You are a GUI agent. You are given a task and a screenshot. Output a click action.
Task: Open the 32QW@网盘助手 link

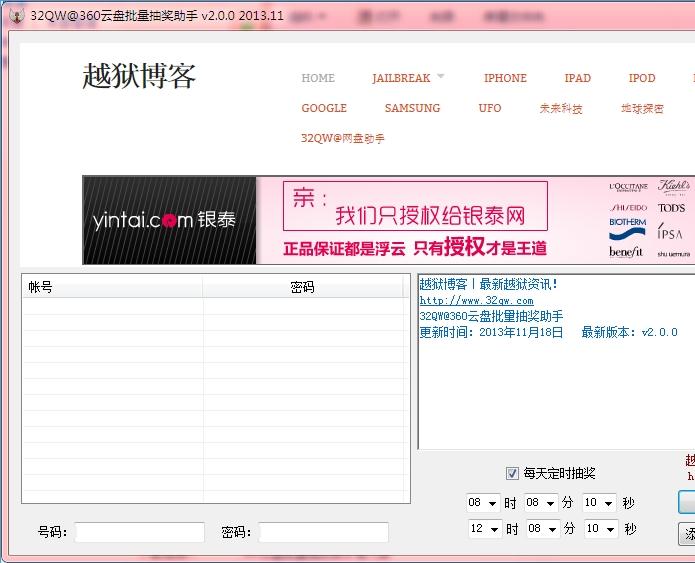coord(342,138)
